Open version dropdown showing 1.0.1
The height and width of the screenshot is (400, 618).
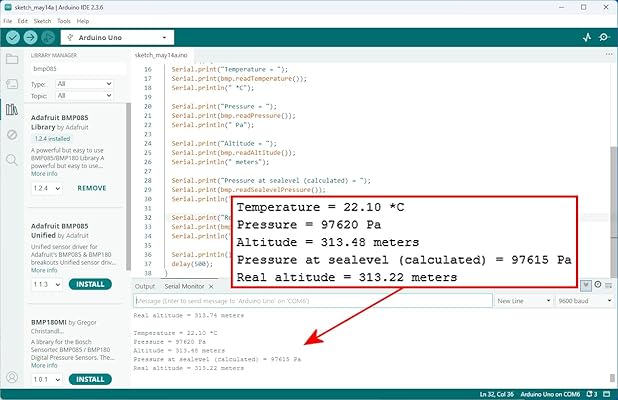47,379
